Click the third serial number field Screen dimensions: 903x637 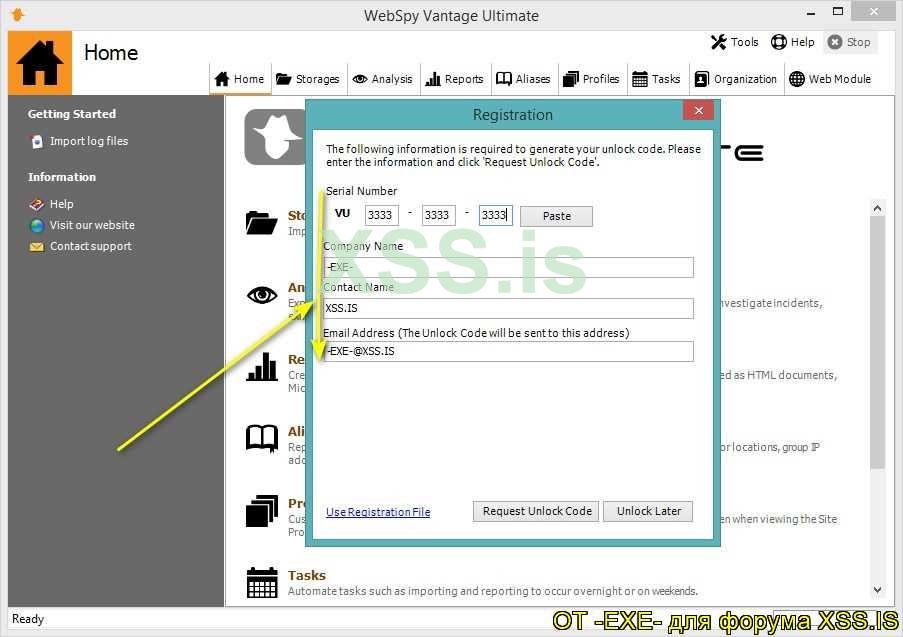[x=495, y=215]
